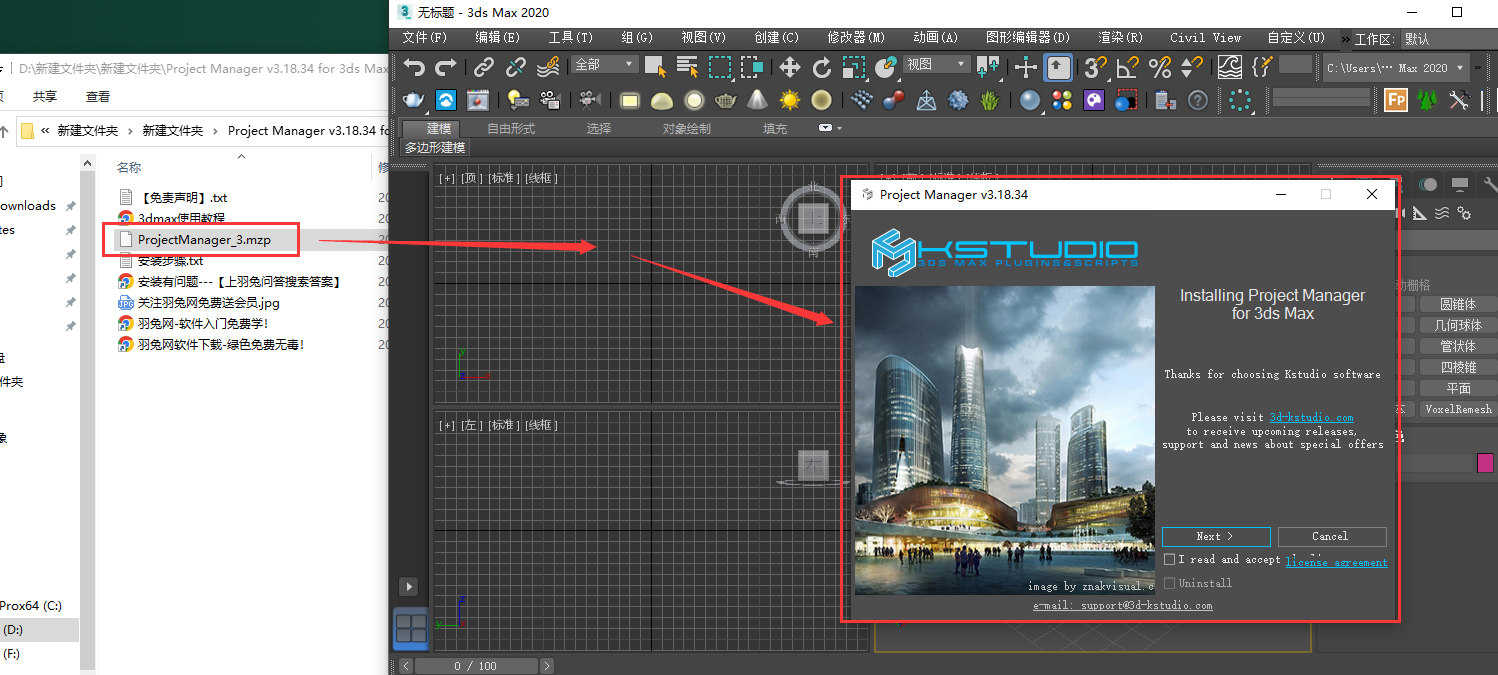Click the Unlink Selection broken-chain icon
The image size is (1498, 675).
click(x=516, y=67)
